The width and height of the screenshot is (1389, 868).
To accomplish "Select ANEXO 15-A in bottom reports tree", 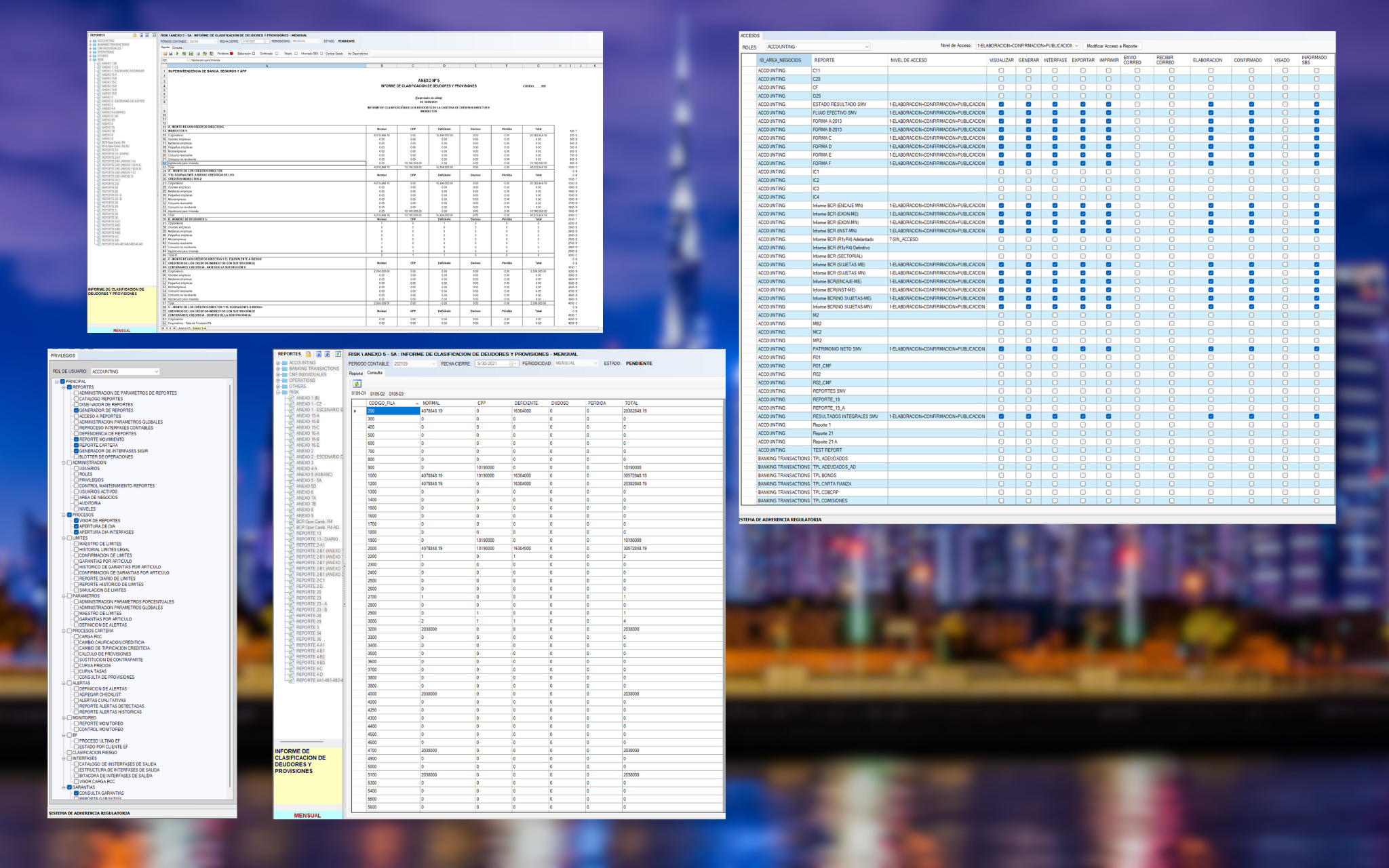I will tap(308, 416).
